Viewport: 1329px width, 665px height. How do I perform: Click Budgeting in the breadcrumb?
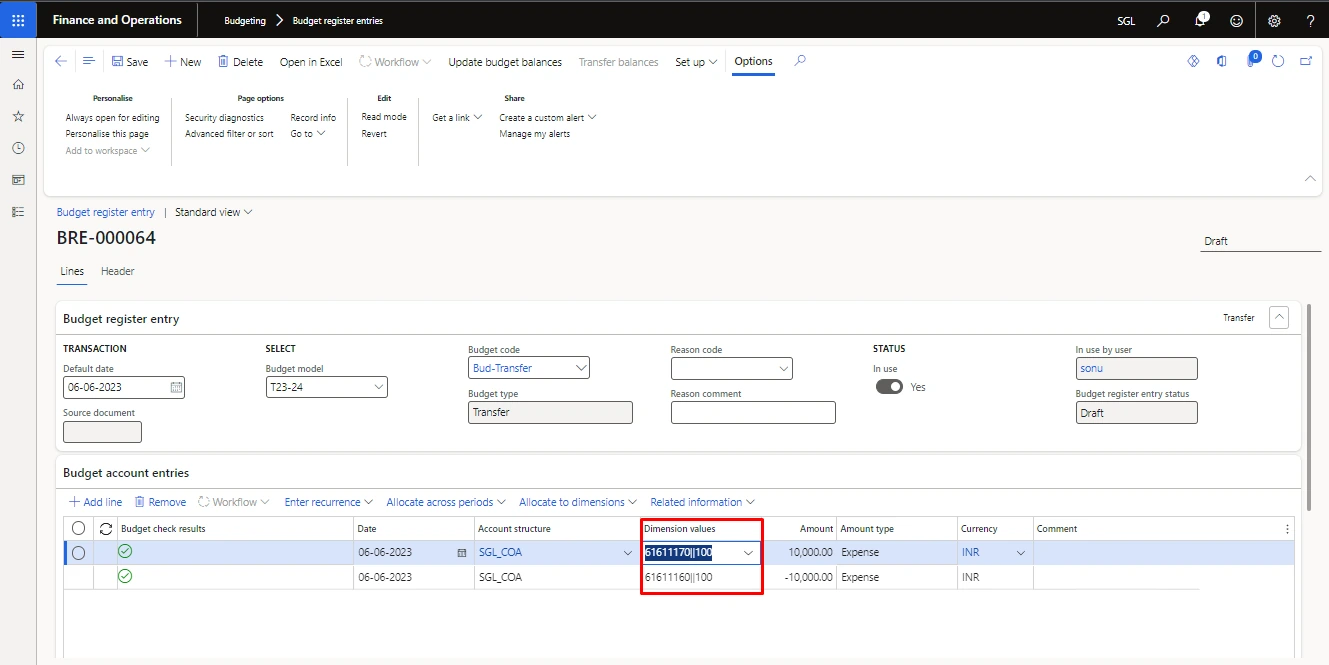pos(245,20)
